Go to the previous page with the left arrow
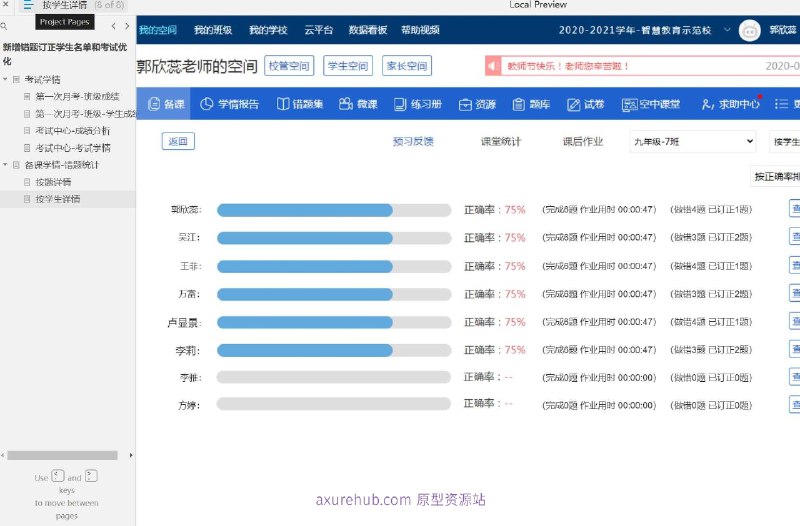The image size is (800, 526). pos(113,26)
